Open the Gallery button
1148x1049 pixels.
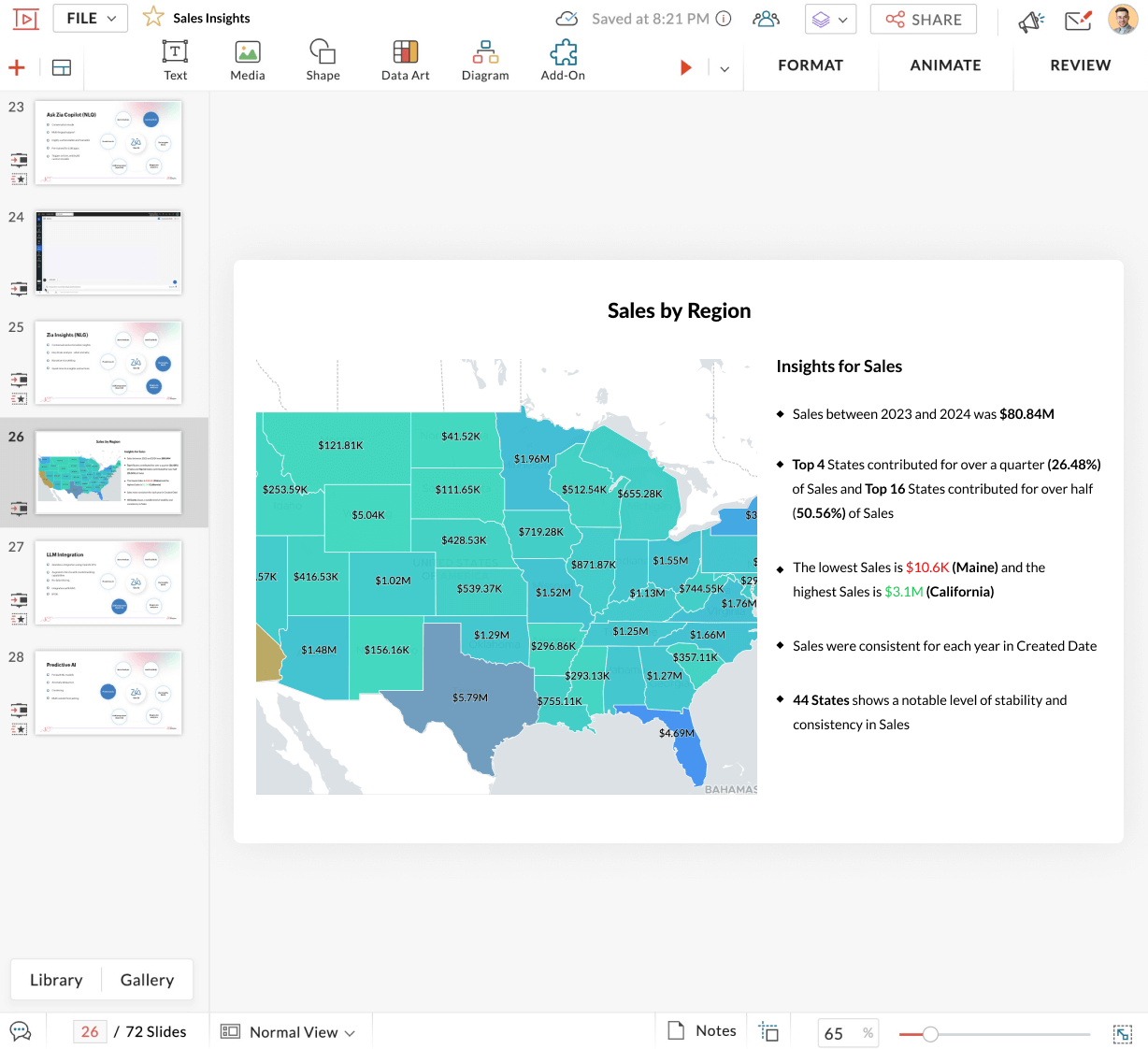[147, 980]
